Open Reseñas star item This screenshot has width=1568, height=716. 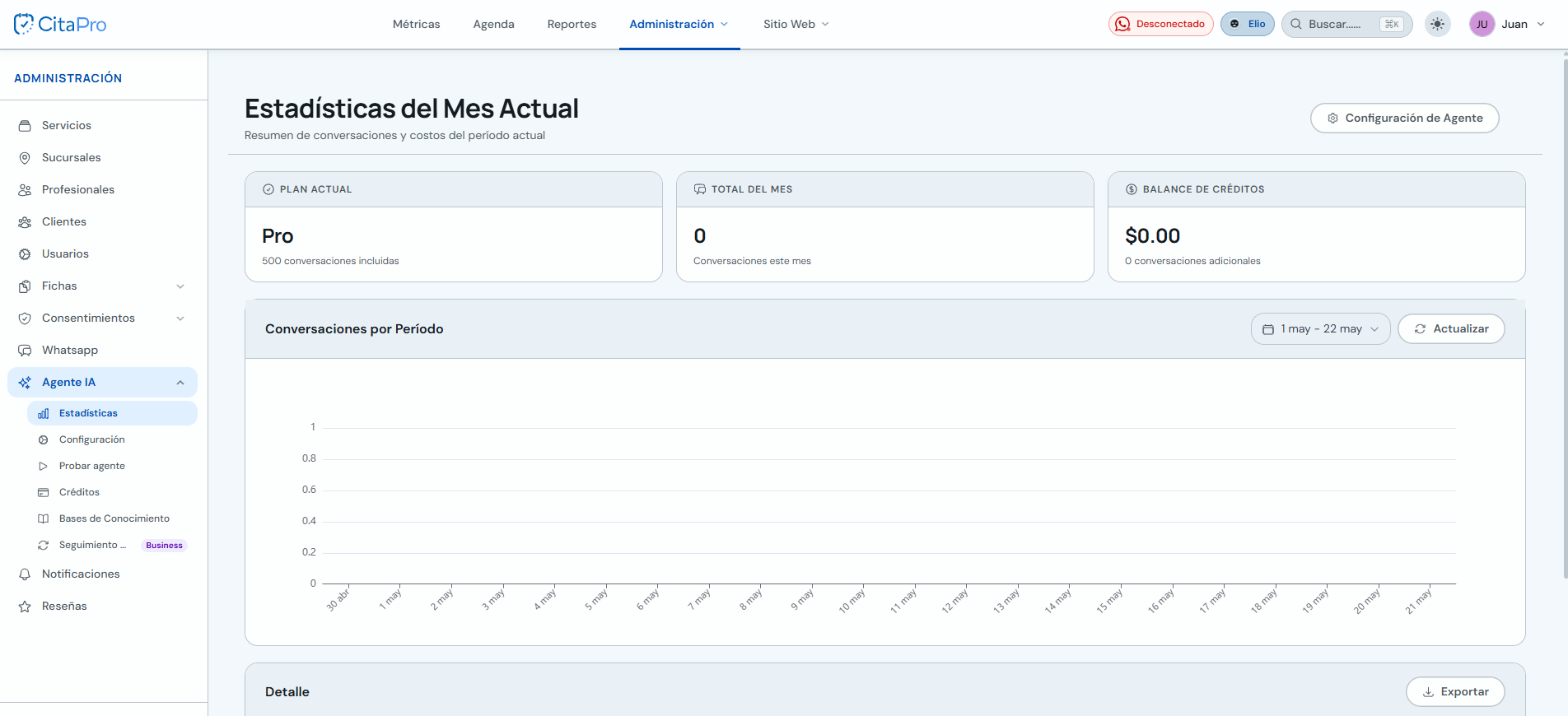click(x=103, y=606)
